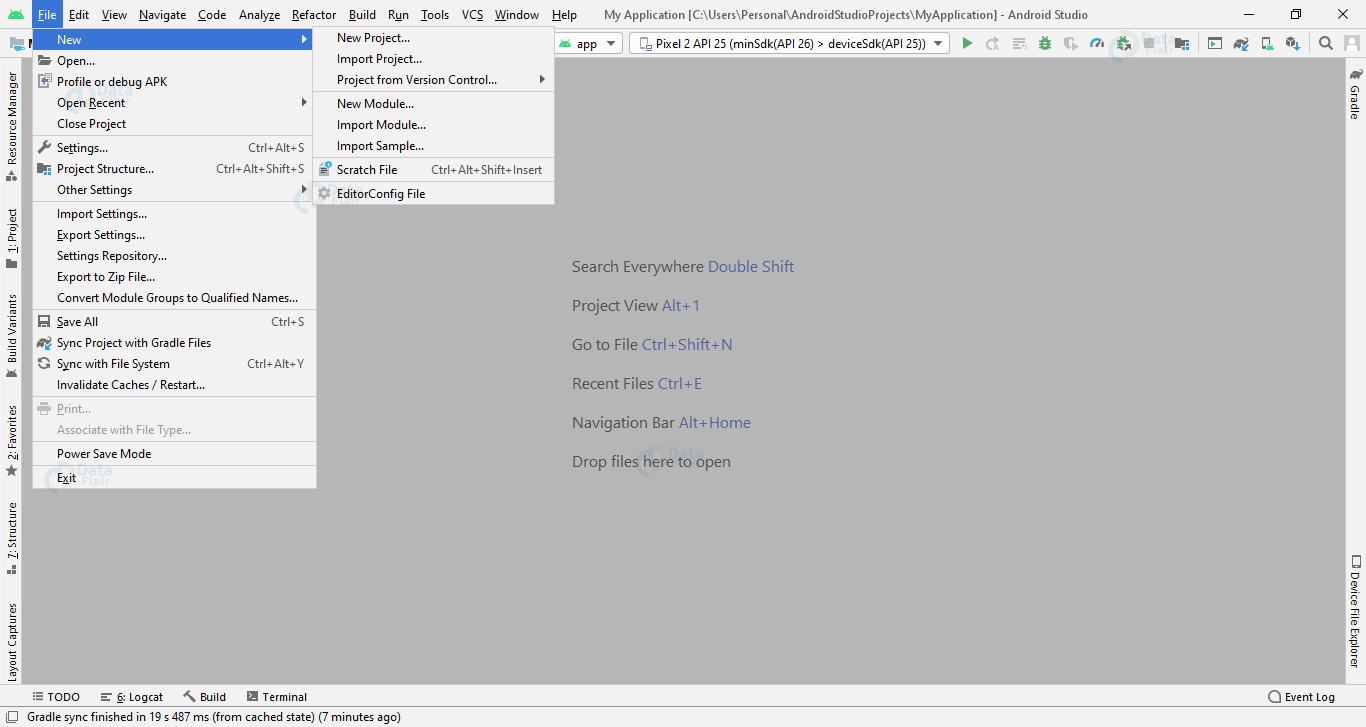Open the Project Structure toolbar icon

coord(1182,43)
